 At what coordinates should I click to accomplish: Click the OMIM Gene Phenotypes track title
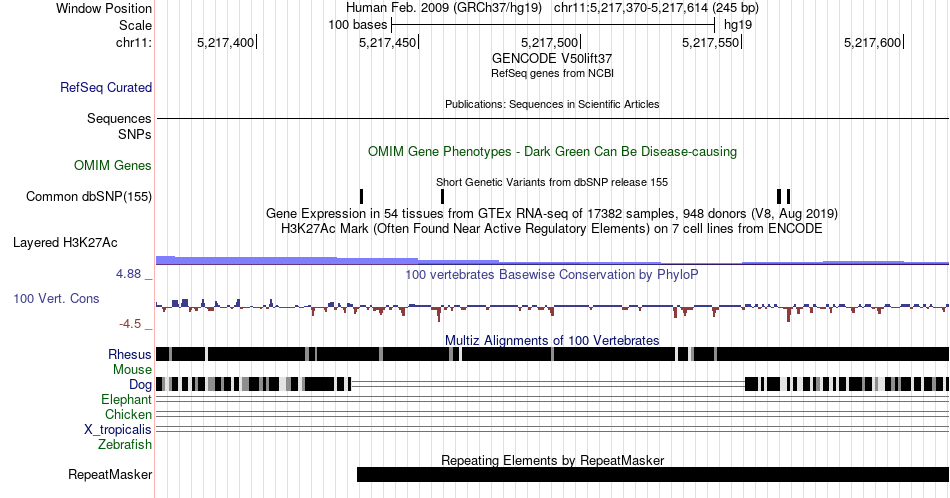[x=552, y=151]
